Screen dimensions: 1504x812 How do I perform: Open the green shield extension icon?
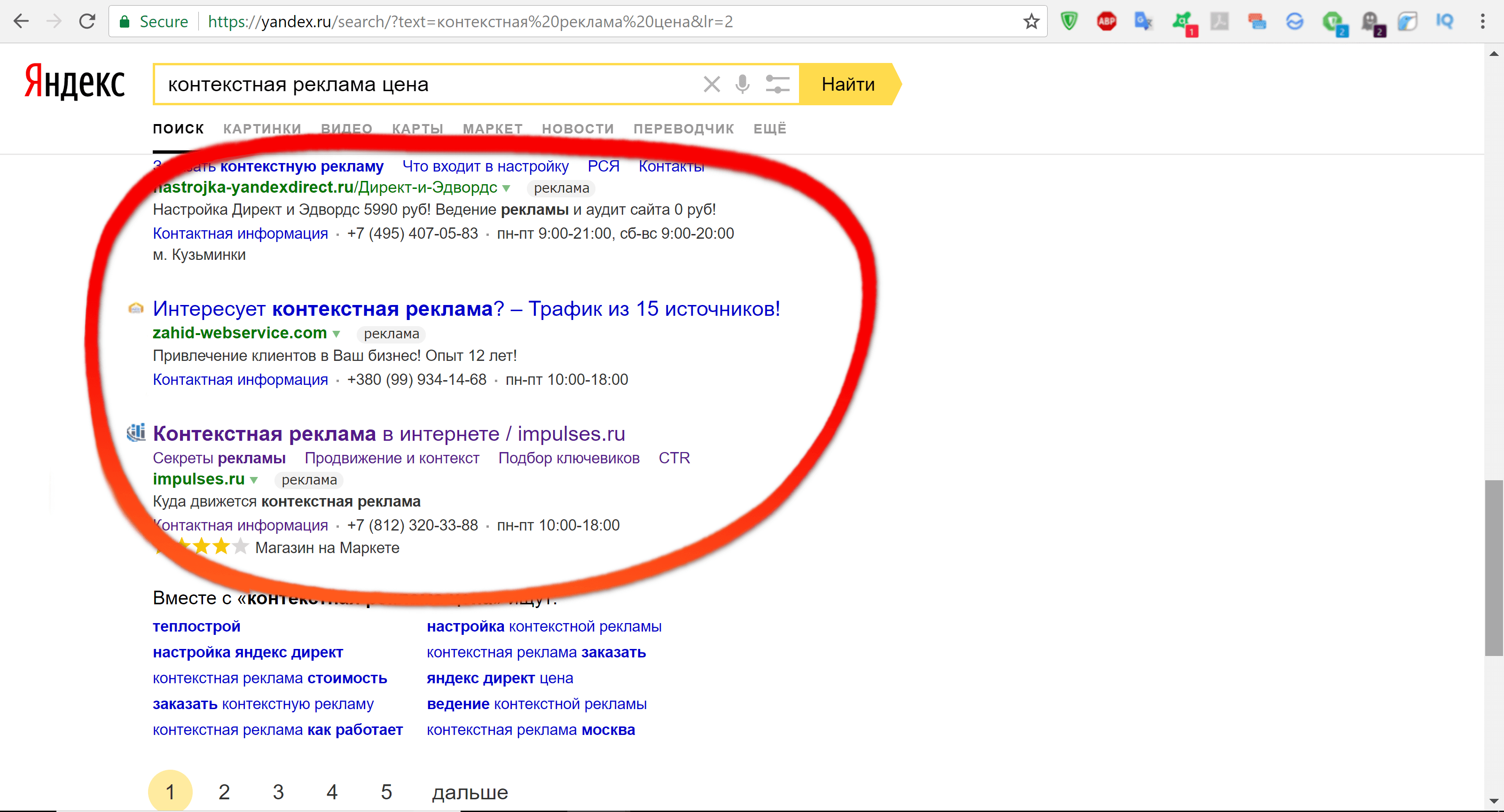pos(1069,22)
